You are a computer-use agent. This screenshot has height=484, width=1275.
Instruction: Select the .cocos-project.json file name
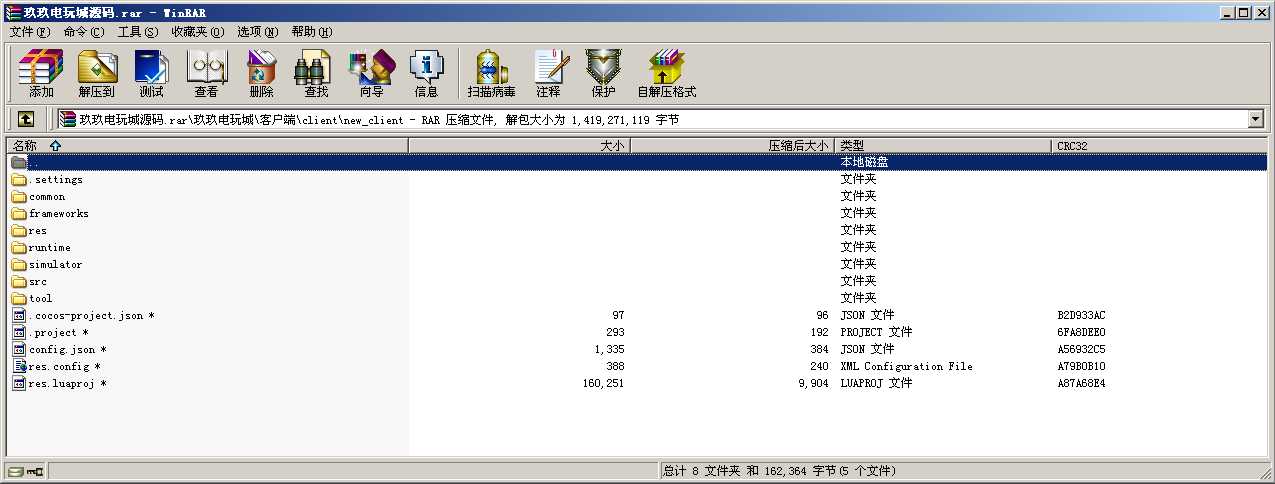coord(91,316)
